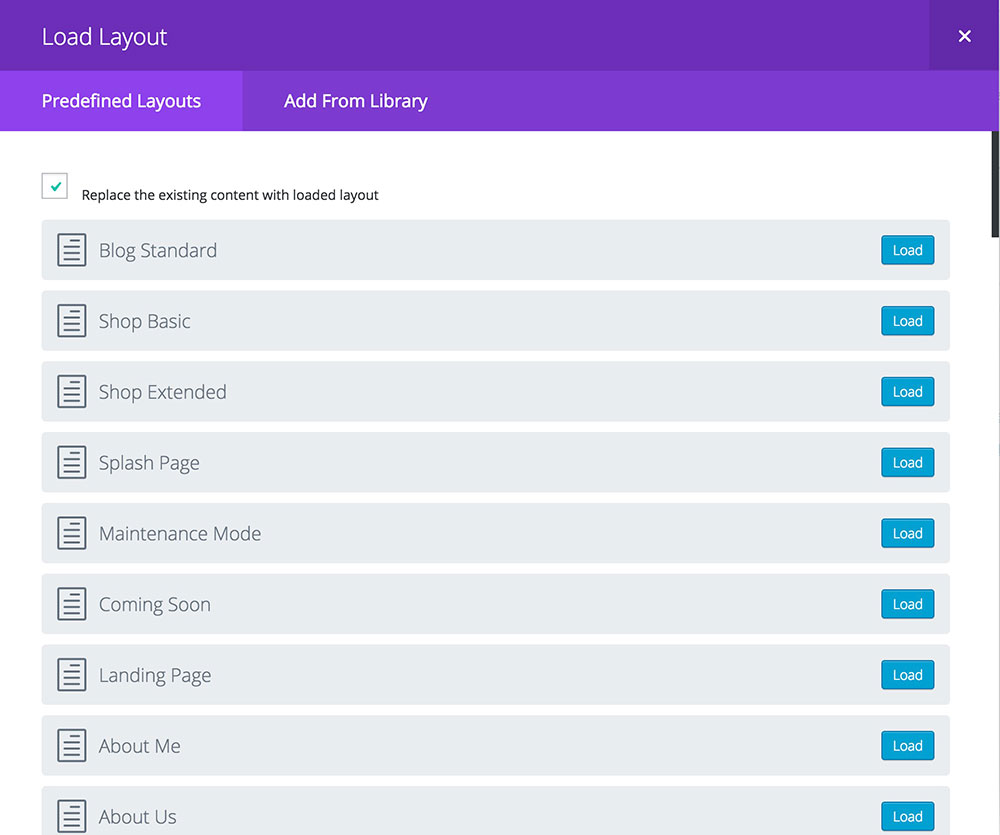The height and width of the screenshot is (835, 1000).
Task: Click the Shop Extended layout document icon
Action: tap(71, 392)
